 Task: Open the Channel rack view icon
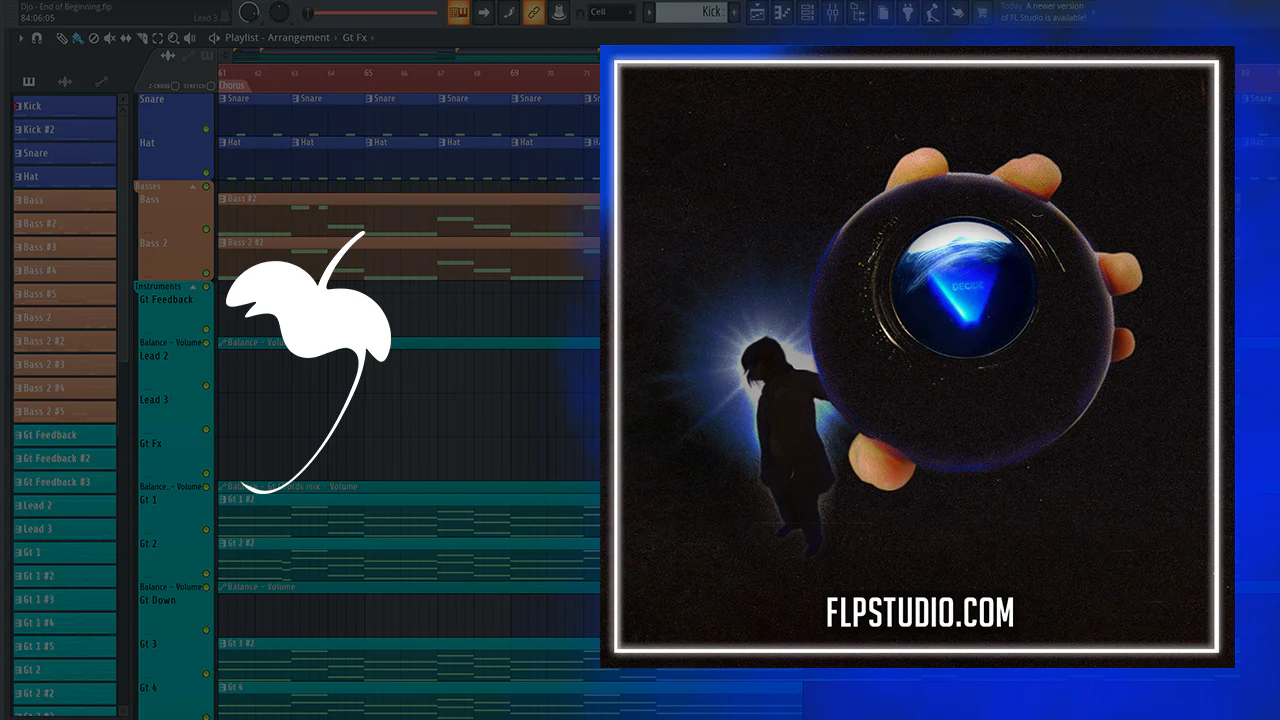(808, 12)
